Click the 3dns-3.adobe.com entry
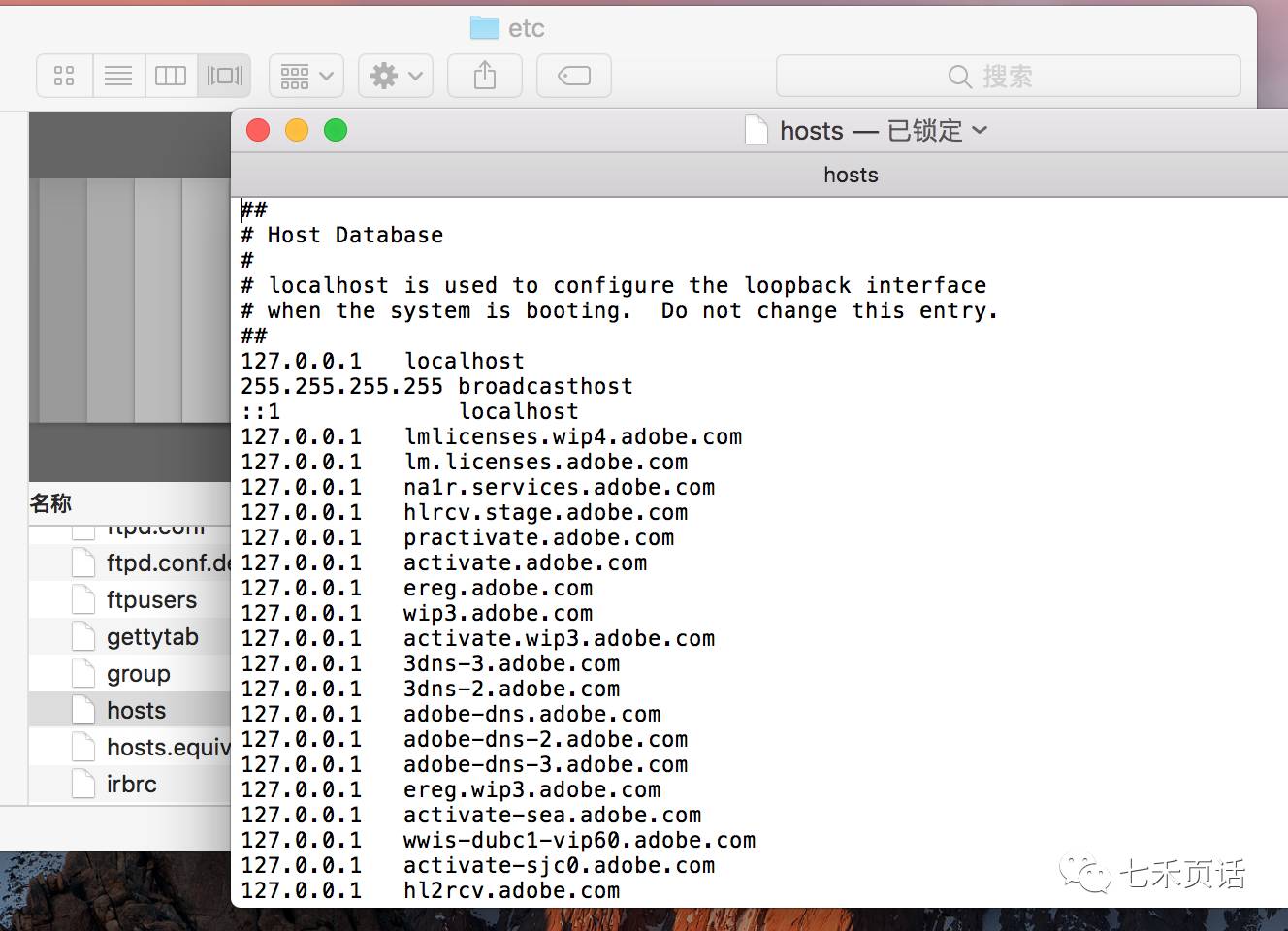 pos(512,663)
